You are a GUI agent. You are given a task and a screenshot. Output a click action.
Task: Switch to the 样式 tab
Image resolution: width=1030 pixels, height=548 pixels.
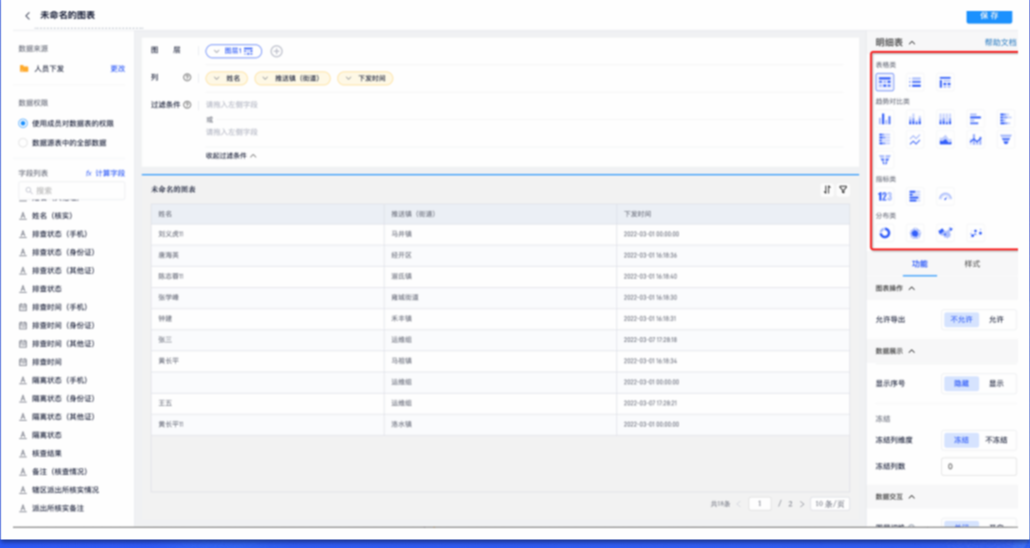pyautogui.click(x=971, y=264)
